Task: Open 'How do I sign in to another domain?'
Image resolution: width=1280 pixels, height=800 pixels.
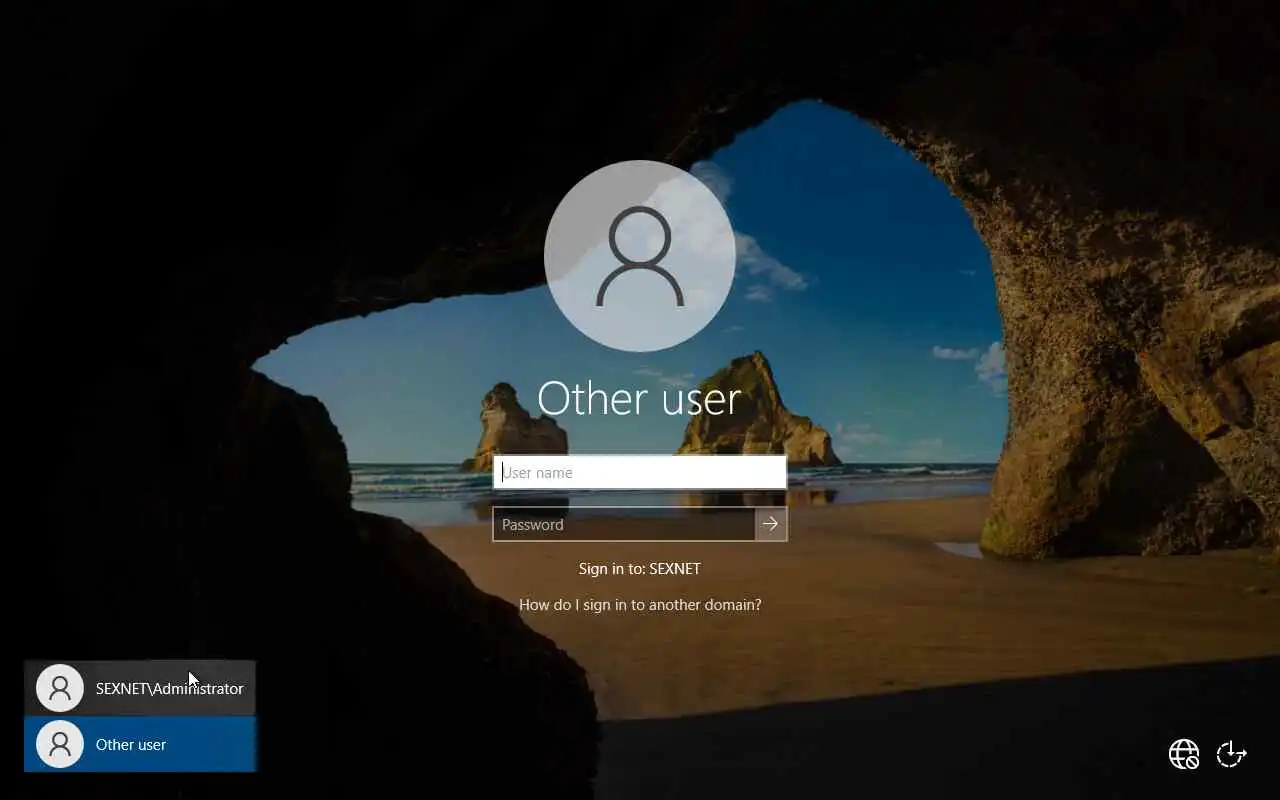Action: pyautogui.click(x=640, y=604)
